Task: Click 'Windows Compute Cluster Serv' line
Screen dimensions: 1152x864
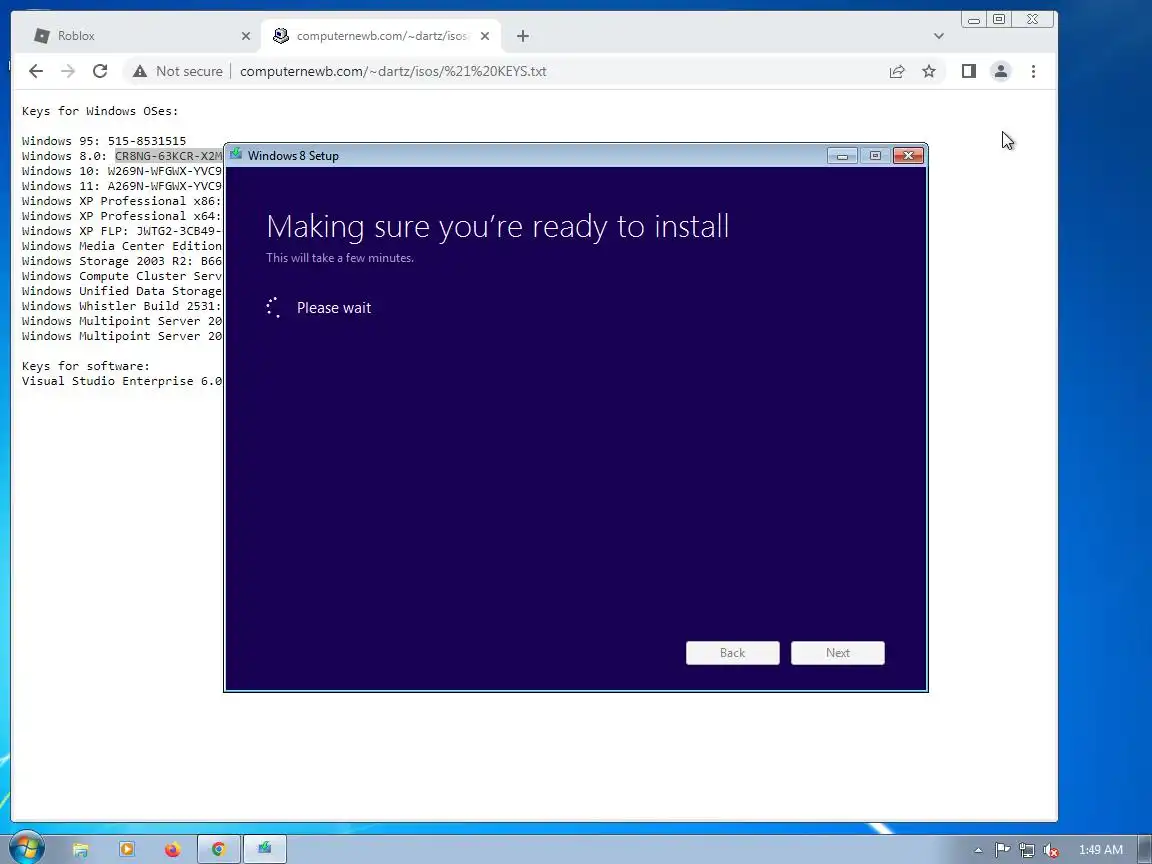Action: click(x=121, y=276)
